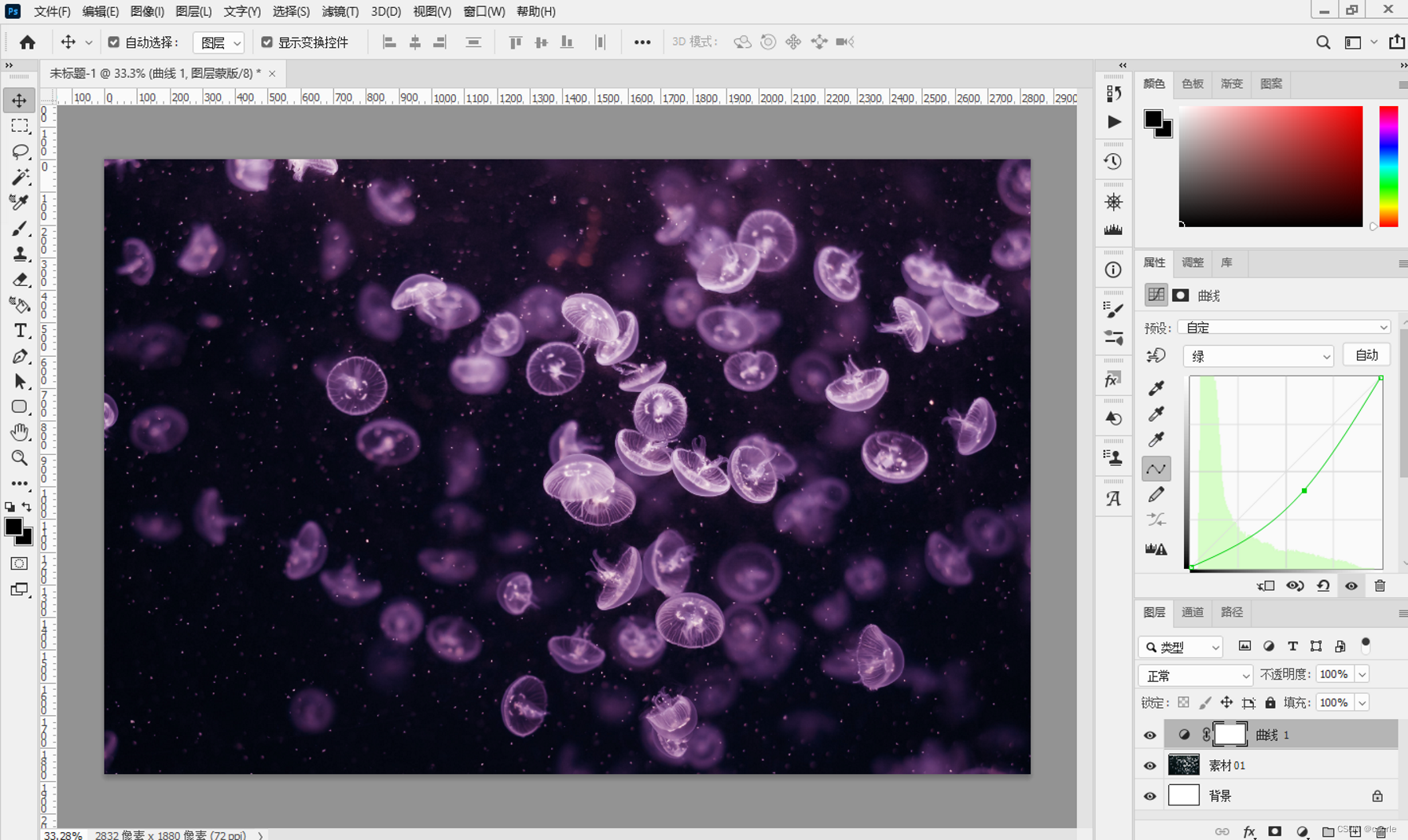1408x840 pixels.
Task: Delete the curves adjustment layer via trash
Action: coord(1380,586)
